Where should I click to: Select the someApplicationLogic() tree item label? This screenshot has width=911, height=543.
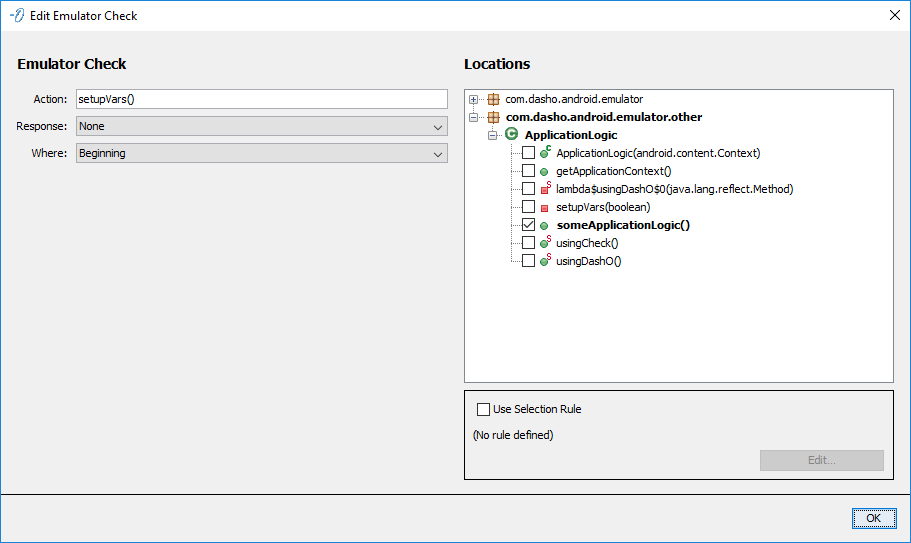[x=623, y=225]
